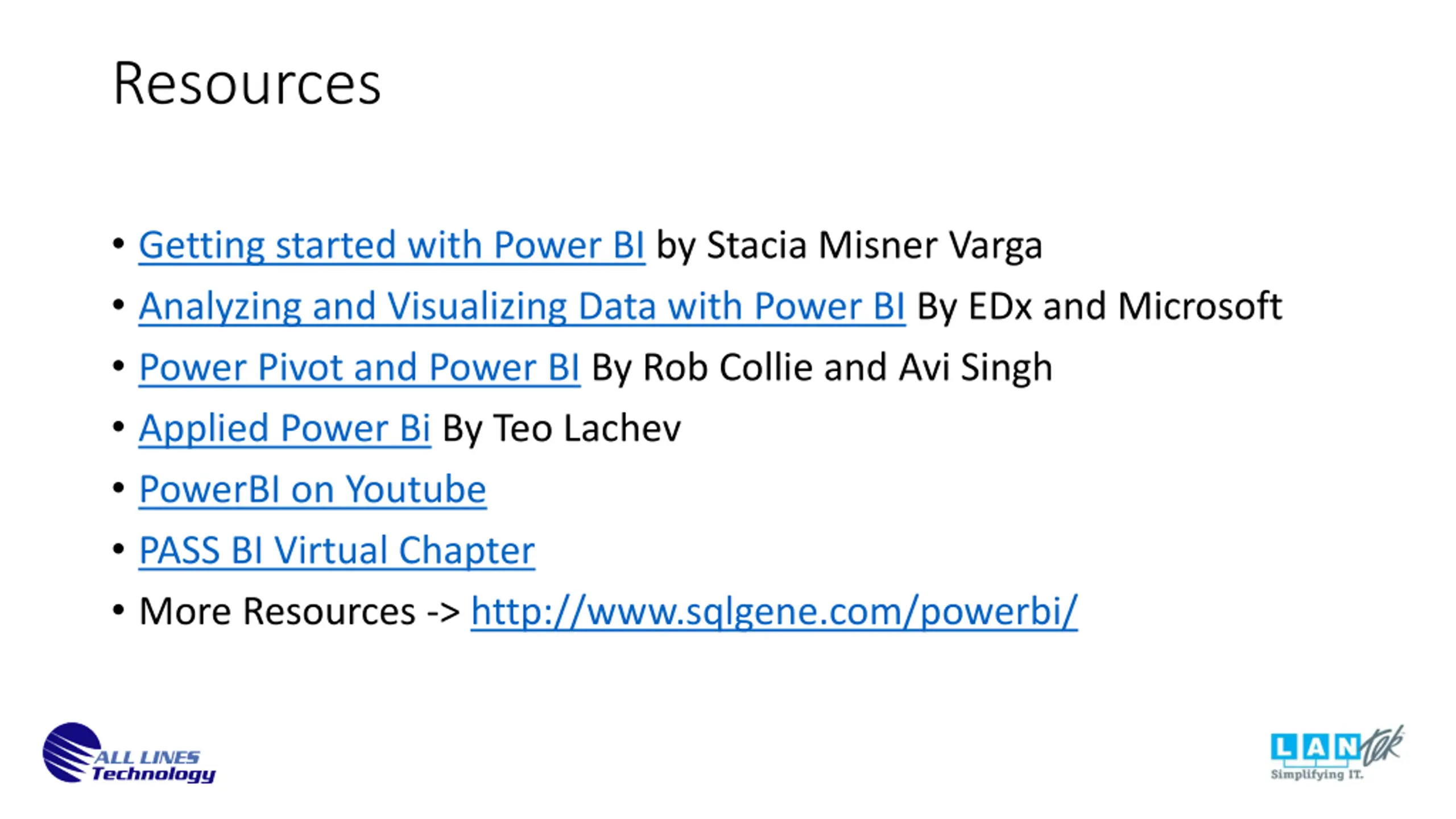Click the bullet before PASS BI Virtual Chapter
Image resolution: width=1456 pixels, height=819 pixels.
click(118, 549)
